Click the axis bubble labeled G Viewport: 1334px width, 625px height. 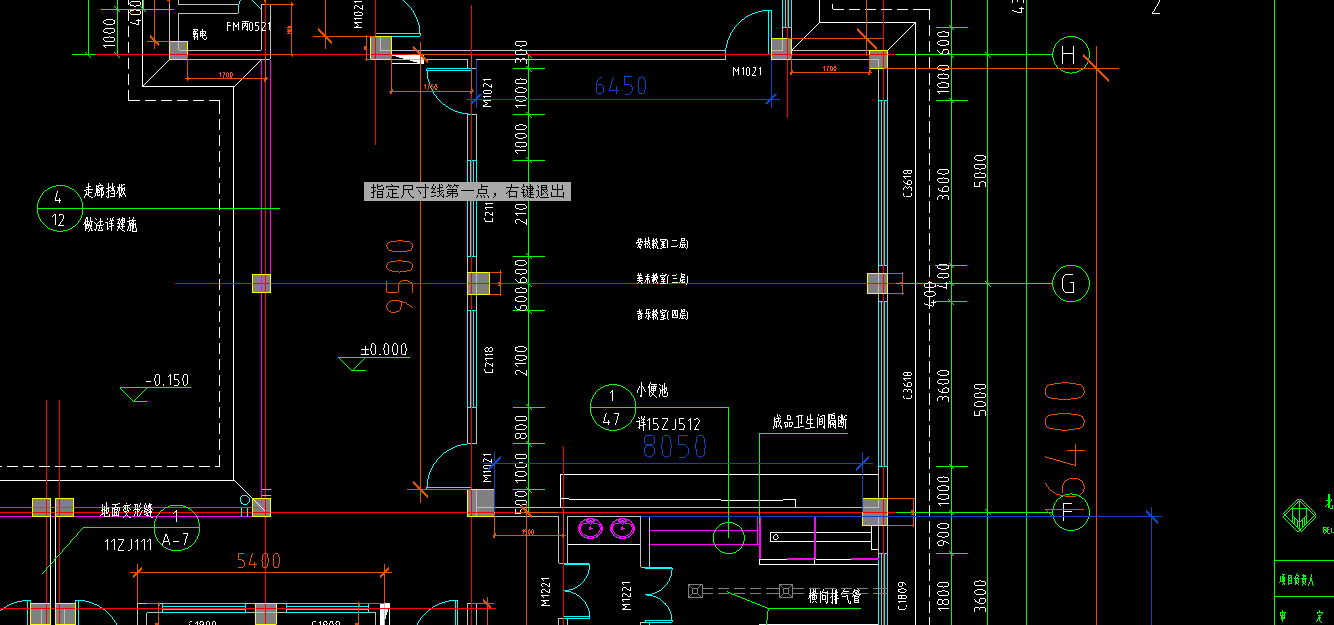pos(1070,284)
